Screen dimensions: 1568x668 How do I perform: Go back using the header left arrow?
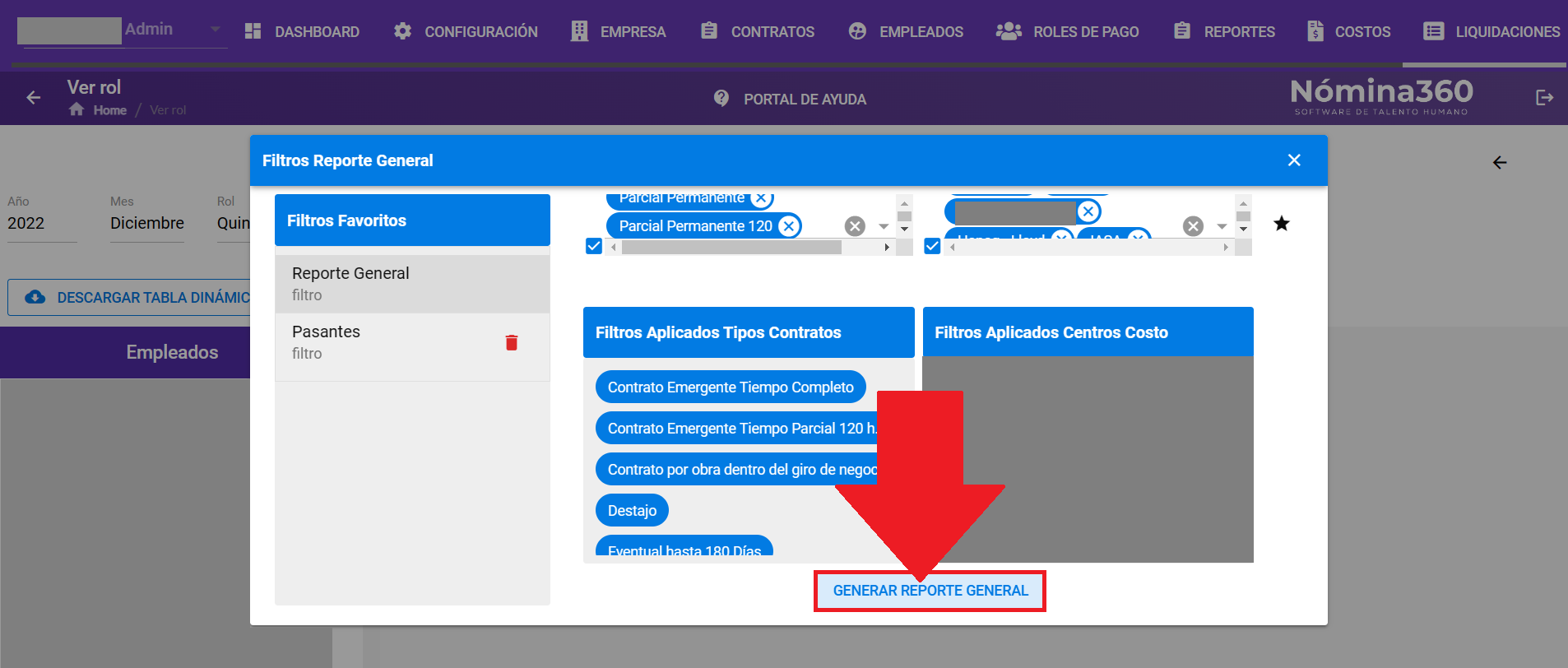coord(34,98)
